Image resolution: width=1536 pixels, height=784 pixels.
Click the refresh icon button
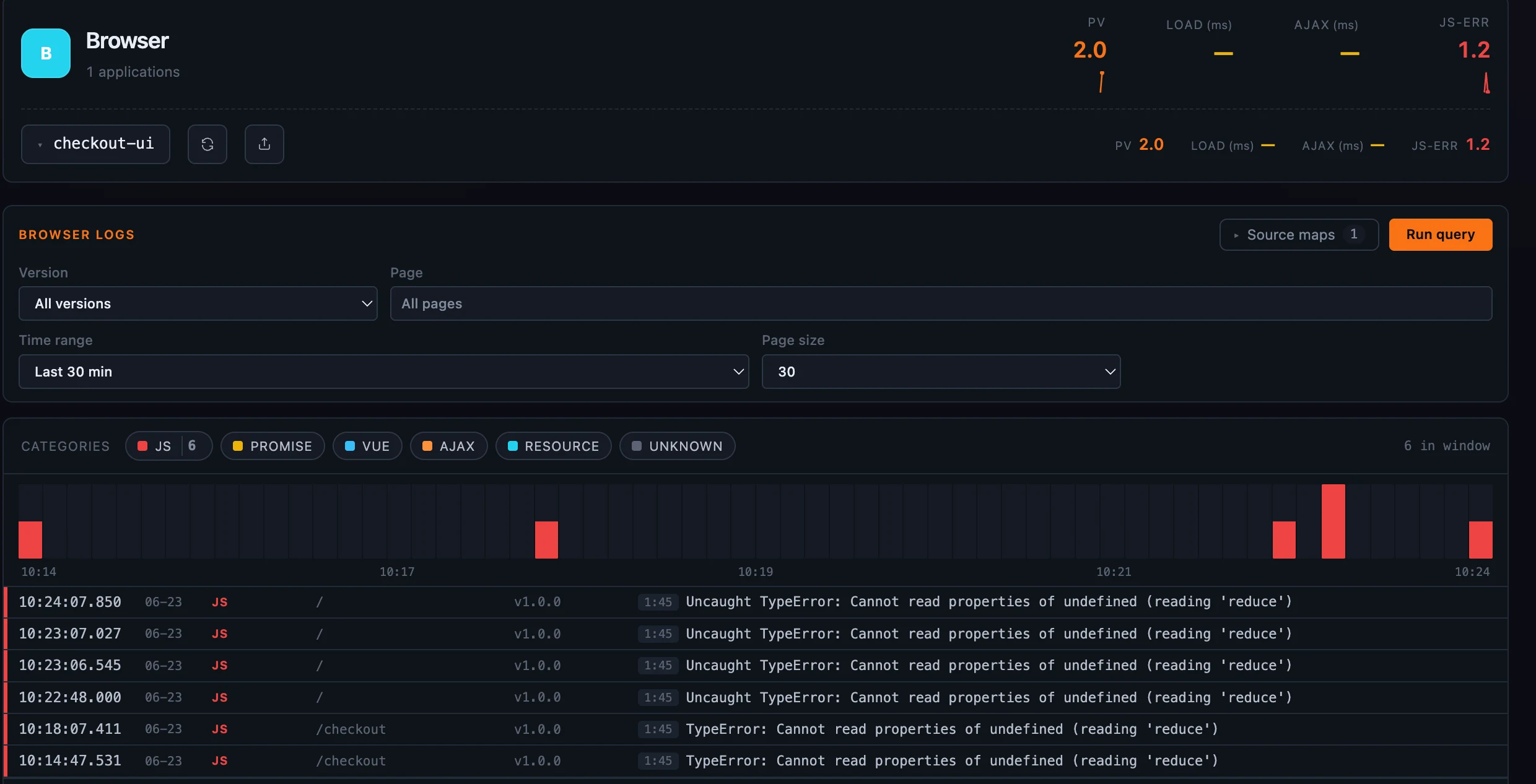point(207,144)
